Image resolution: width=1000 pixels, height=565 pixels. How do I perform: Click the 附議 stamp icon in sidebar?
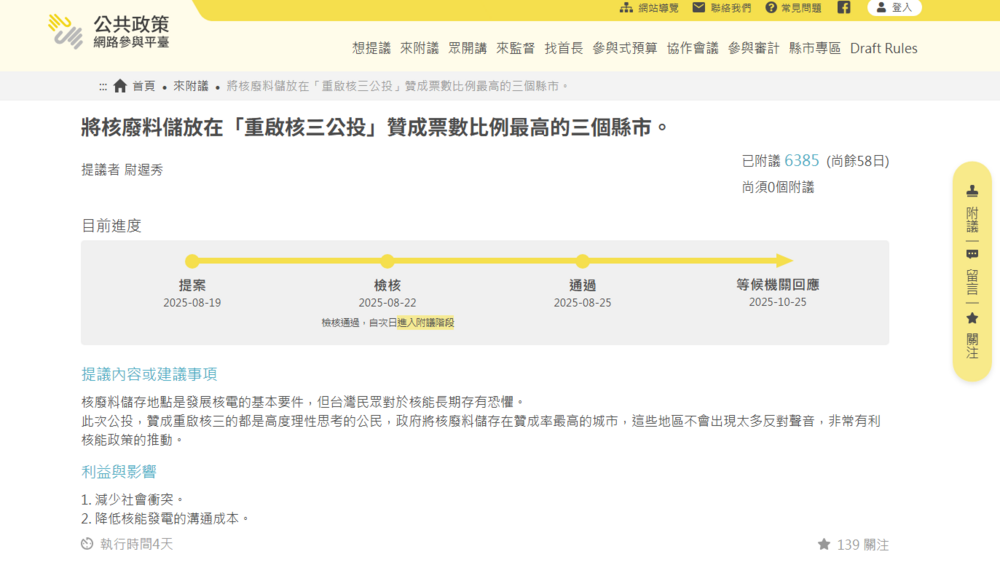point(972,191)
